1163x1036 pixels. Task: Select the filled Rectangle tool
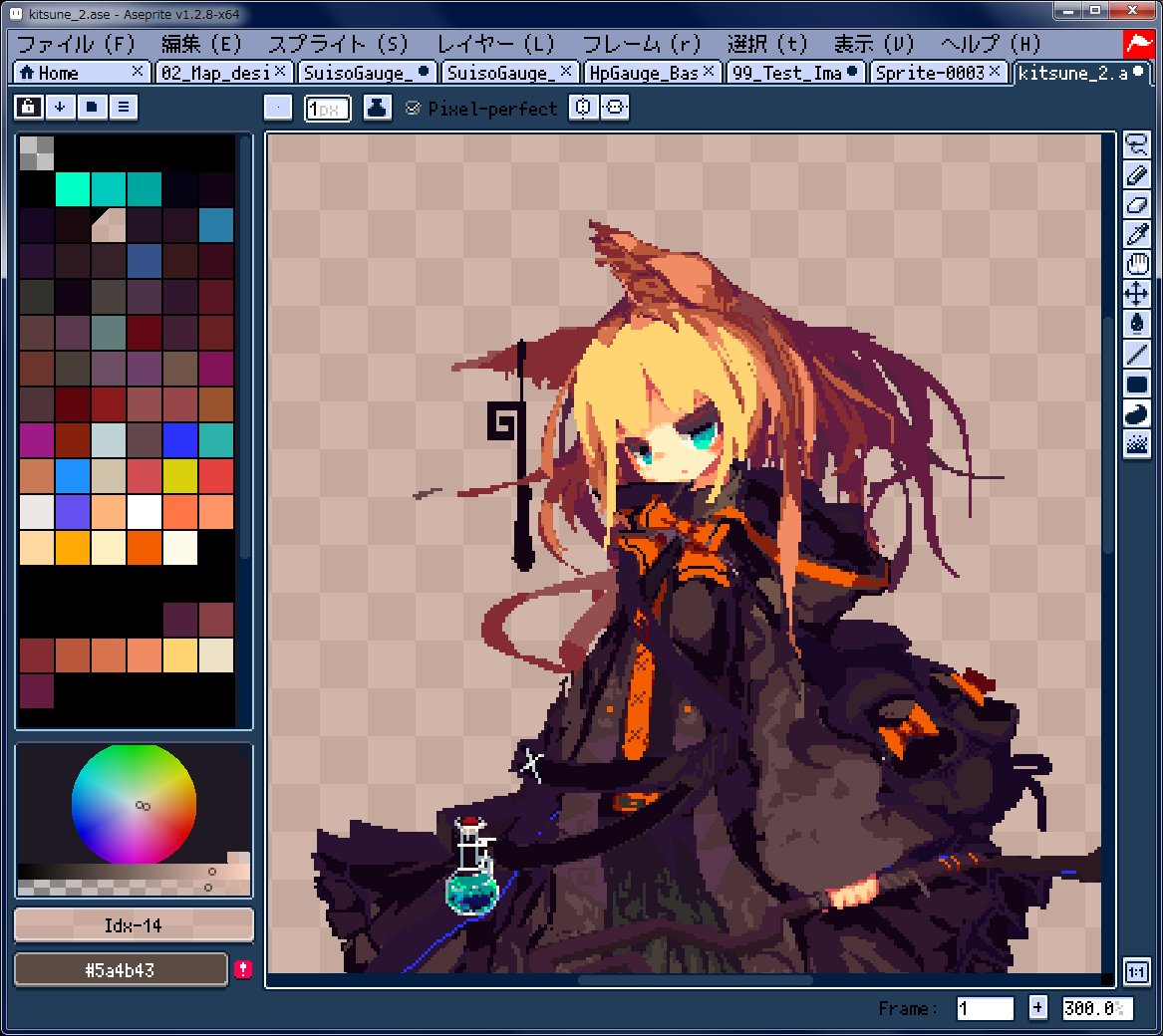coord(1136,385)
